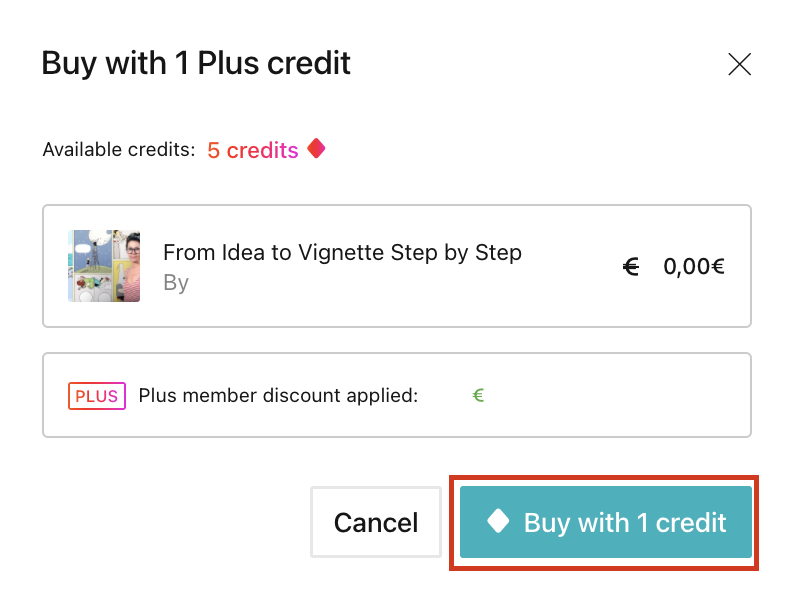Screen dimensions: 798x598
Task: Click the illustrated vignette panels in thumbnail
Action: point(93,266)
